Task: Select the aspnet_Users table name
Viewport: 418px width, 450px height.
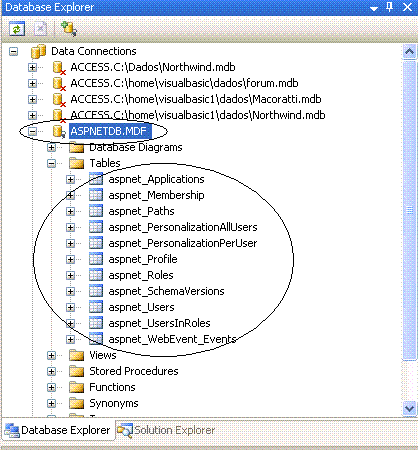Action: pyautogui.click(x=141, y=308)
